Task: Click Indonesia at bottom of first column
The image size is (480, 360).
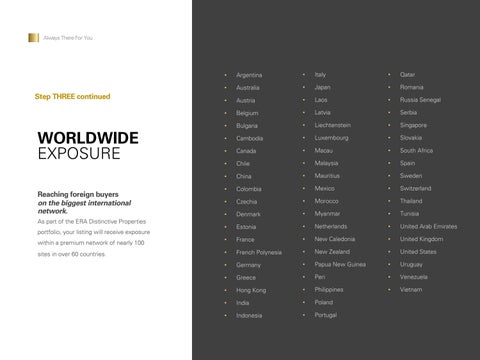Action: (x=249, y=315)
